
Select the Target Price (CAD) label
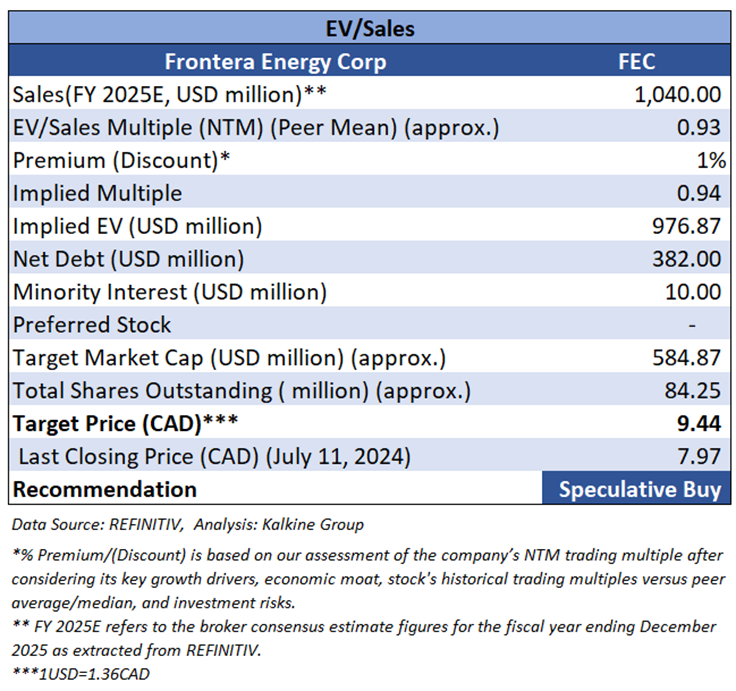125,423
